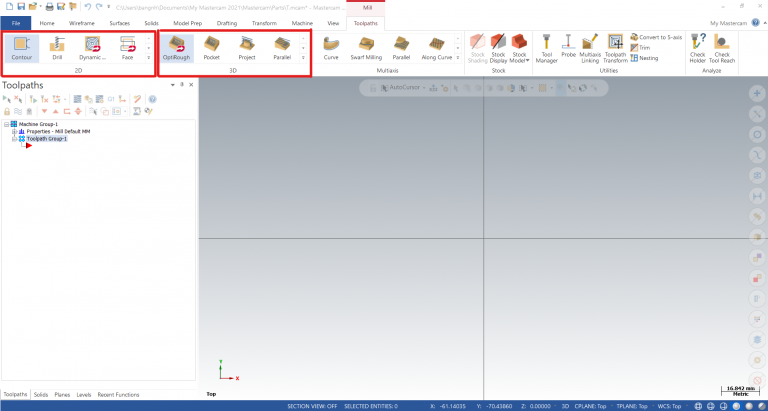The width and height of the screenshot is (768, 411).
Task: Select the Face toolpath
Action: pos(127,48)
